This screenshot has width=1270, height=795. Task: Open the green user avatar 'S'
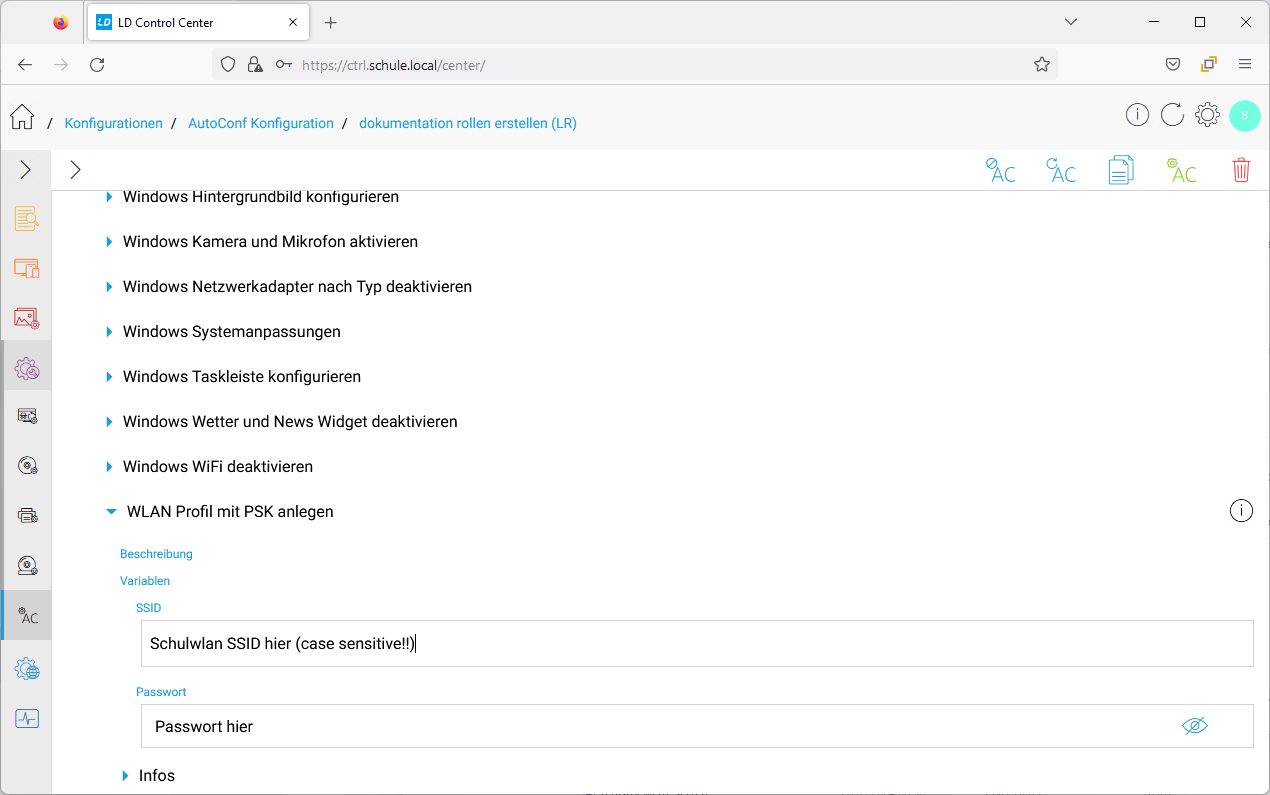click(1245, 115)
